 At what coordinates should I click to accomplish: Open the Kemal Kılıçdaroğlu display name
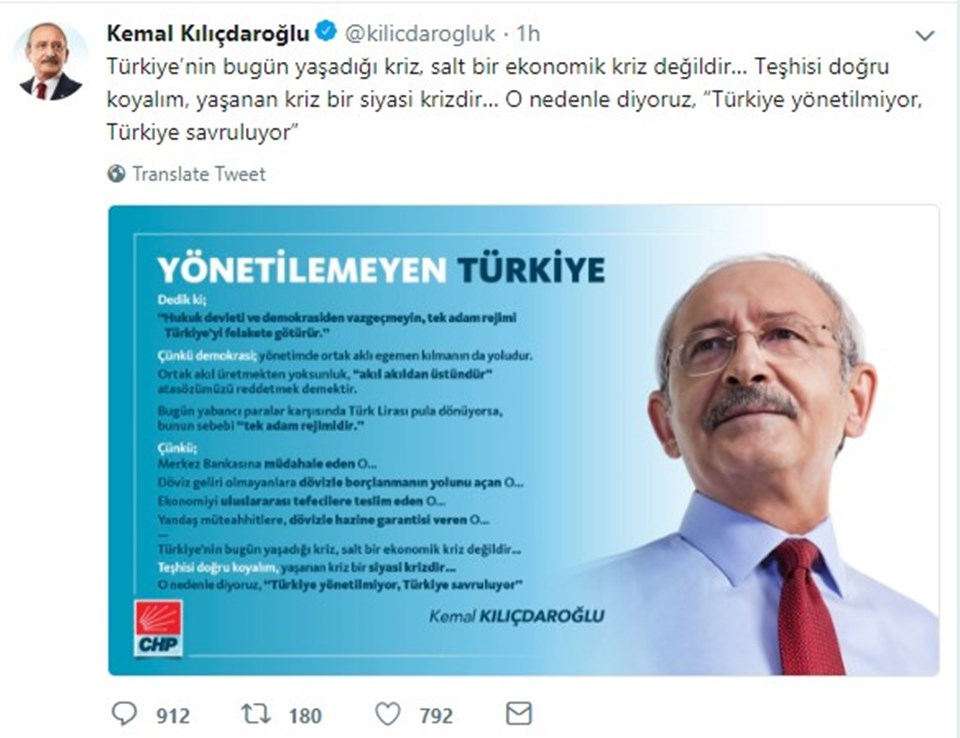pos(208,34)
